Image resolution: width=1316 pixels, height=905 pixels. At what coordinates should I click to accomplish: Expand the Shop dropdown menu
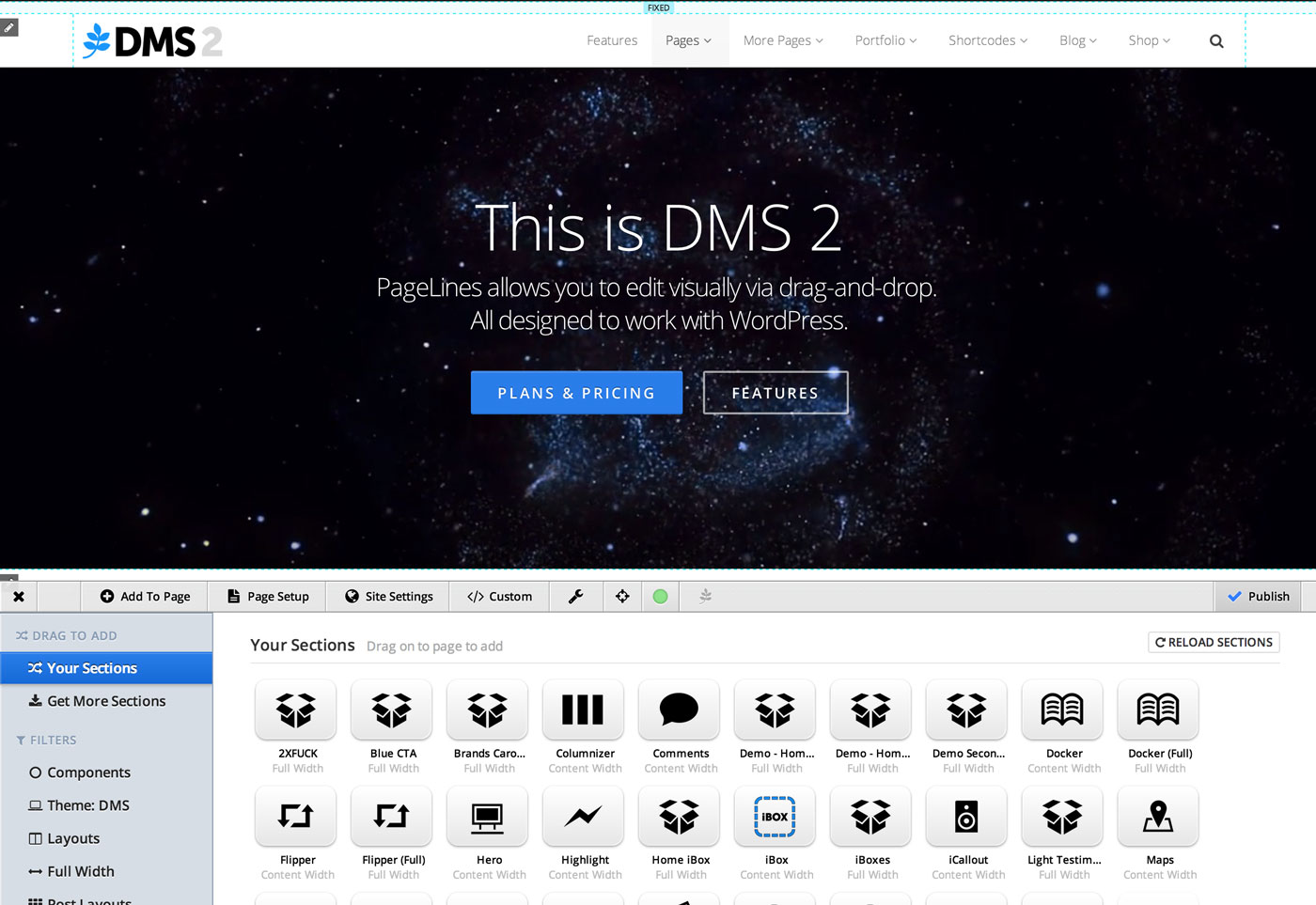click(1150, 40)
